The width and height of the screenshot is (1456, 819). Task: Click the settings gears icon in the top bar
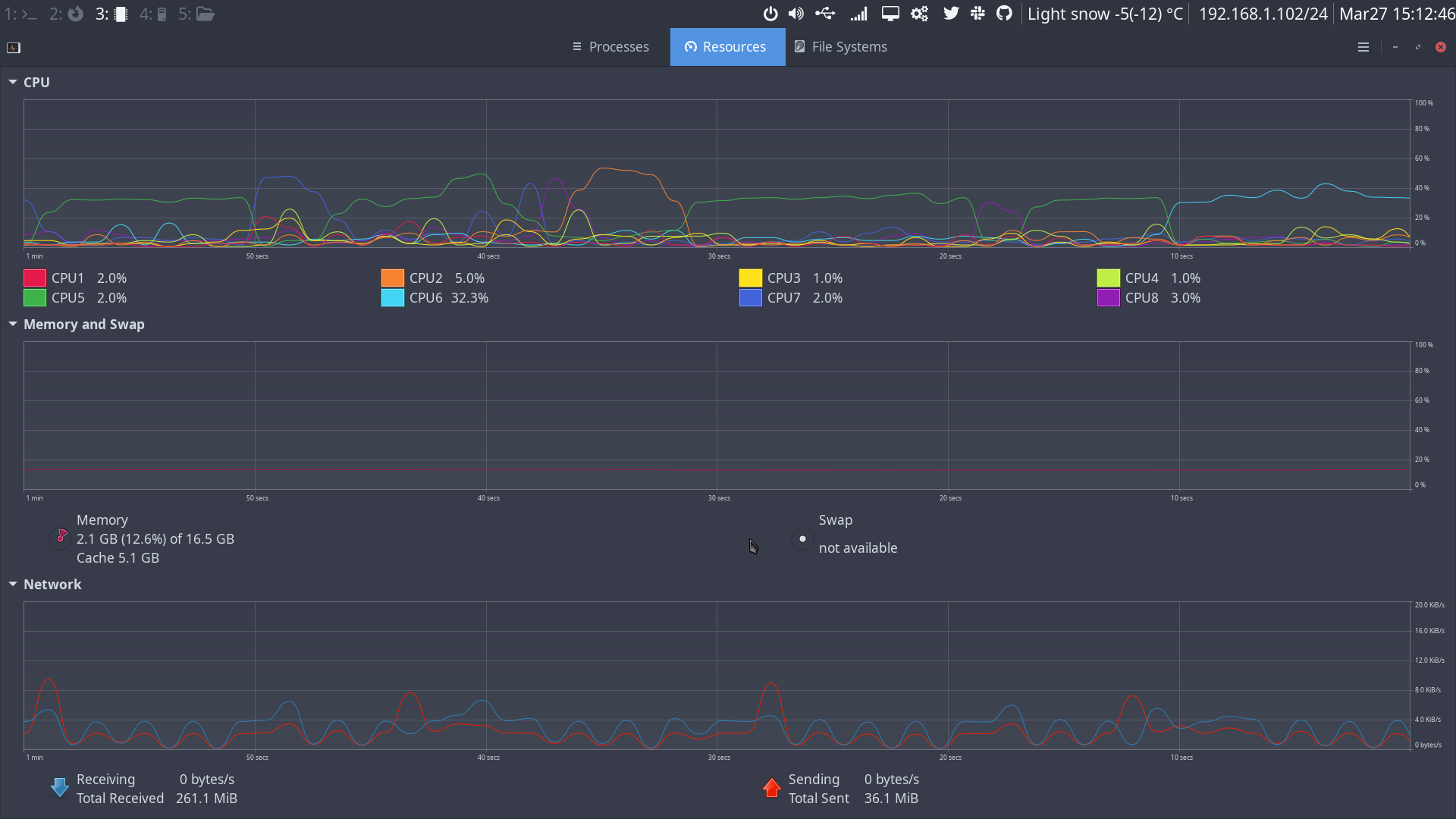tap(920, 13)
